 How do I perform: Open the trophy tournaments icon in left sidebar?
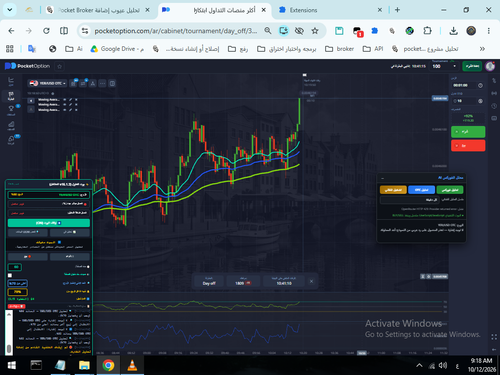(x=11, y=109)
